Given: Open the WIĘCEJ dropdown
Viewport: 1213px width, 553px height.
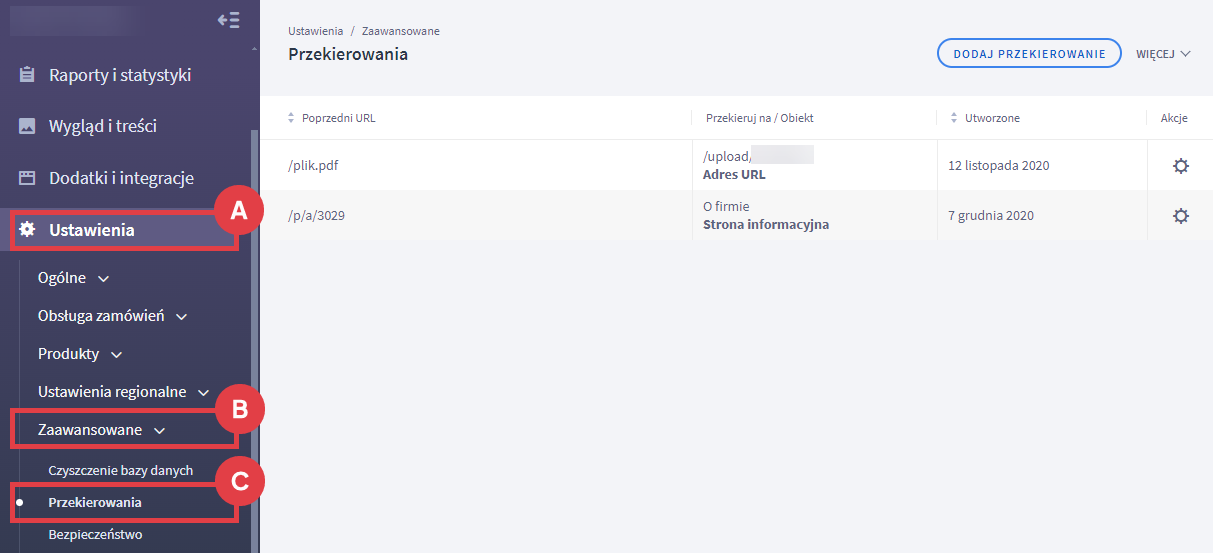Looking at the screenshot, I should (1163, 54).
